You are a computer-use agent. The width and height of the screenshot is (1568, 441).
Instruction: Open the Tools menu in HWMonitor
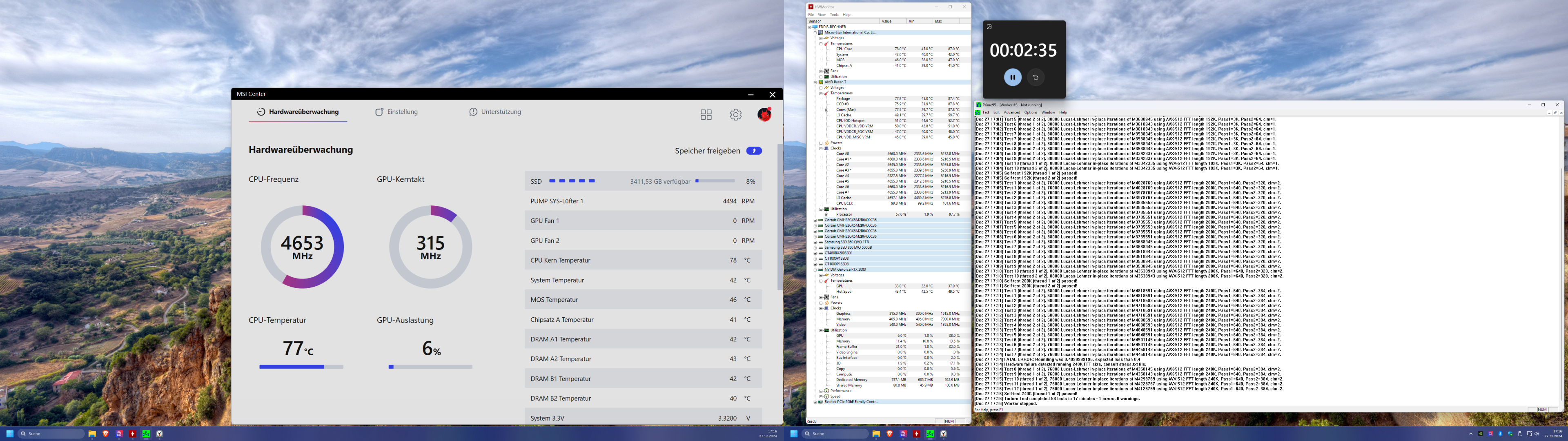[x=834, y=15]
